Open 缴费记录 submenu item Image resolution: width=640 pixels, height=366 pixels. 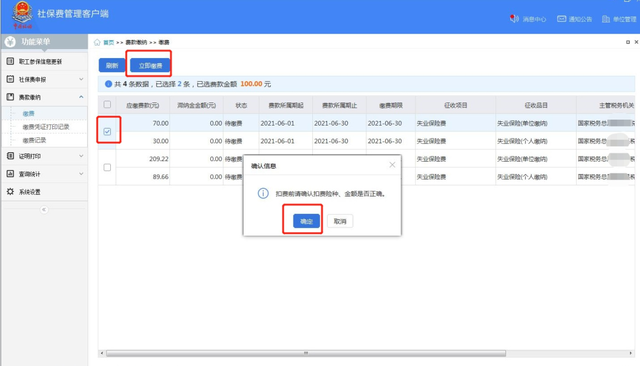[34, 140]
